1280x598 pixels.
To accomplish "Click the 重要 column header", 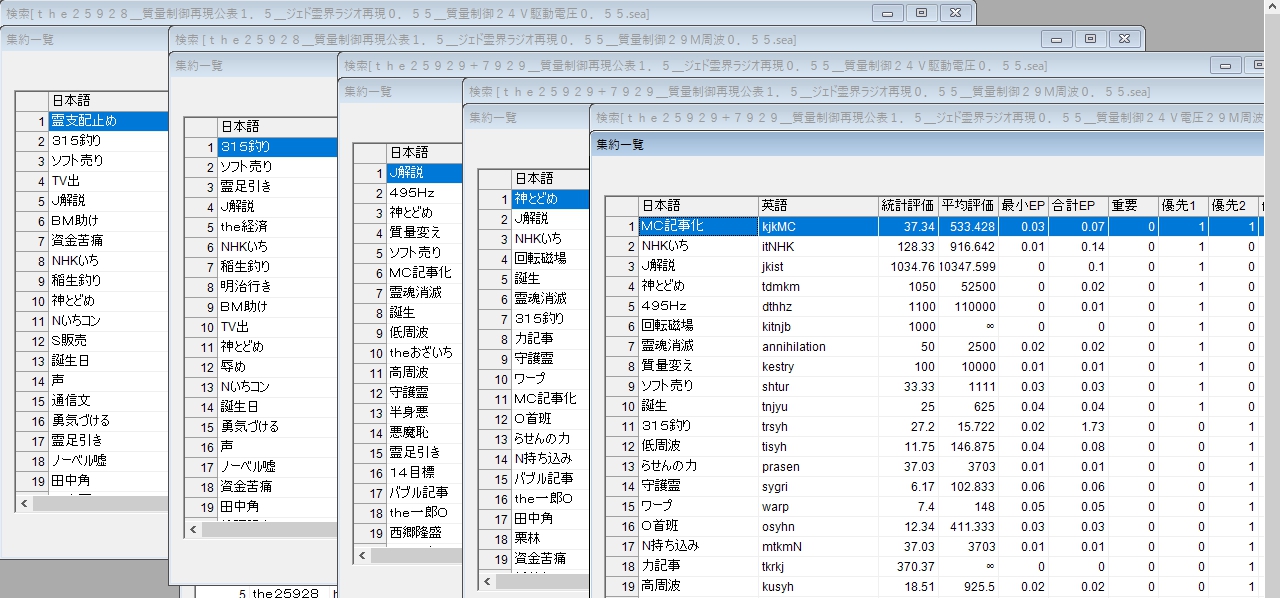I will (1133, 206).
